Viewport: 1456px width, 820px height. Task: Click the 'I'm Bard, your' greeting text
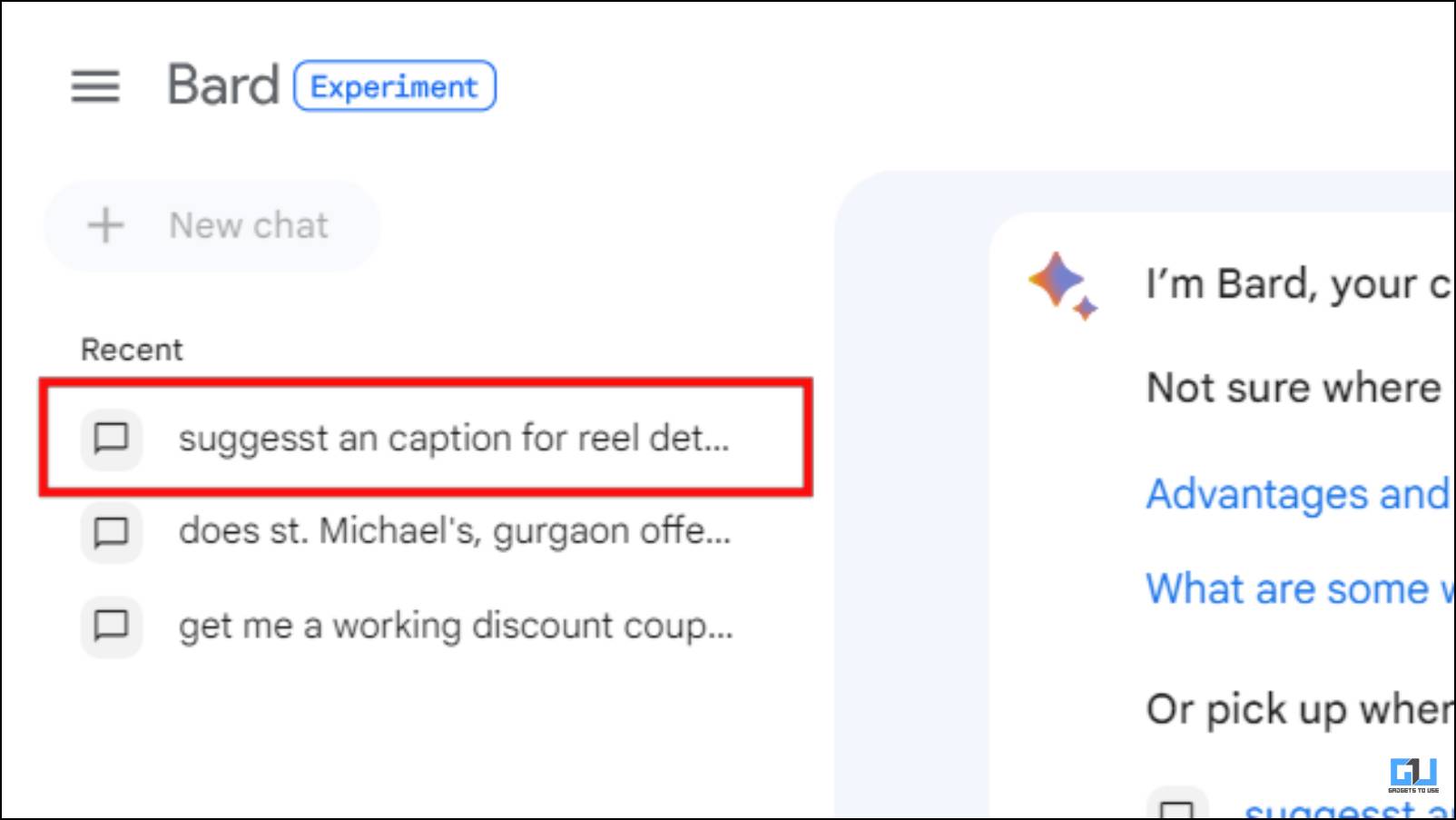click(x=1298, y=284)
